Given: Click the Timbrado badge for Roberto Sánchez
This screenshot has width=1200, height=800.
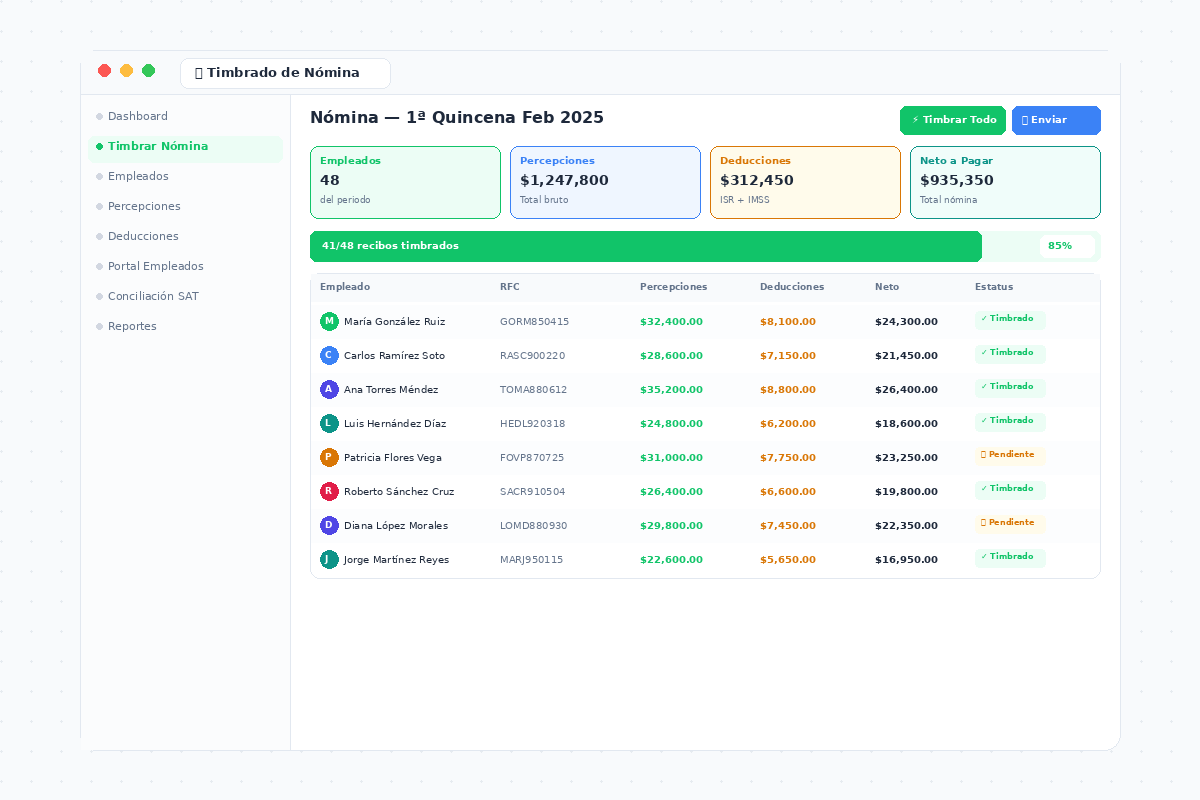Looking at the screenshot, I should [1010, 489].
